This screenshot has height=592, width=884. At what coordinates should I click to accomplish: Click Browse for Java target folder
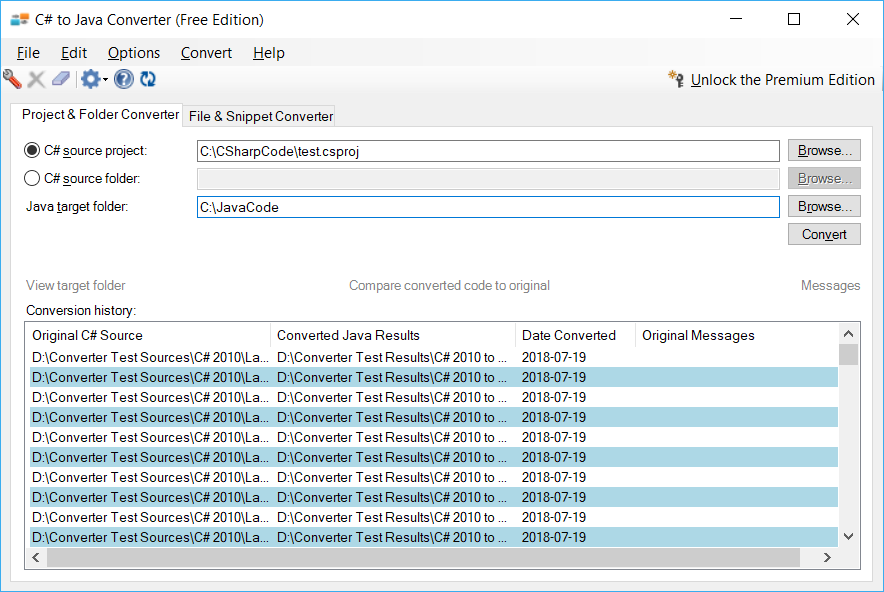click(824, 206)
